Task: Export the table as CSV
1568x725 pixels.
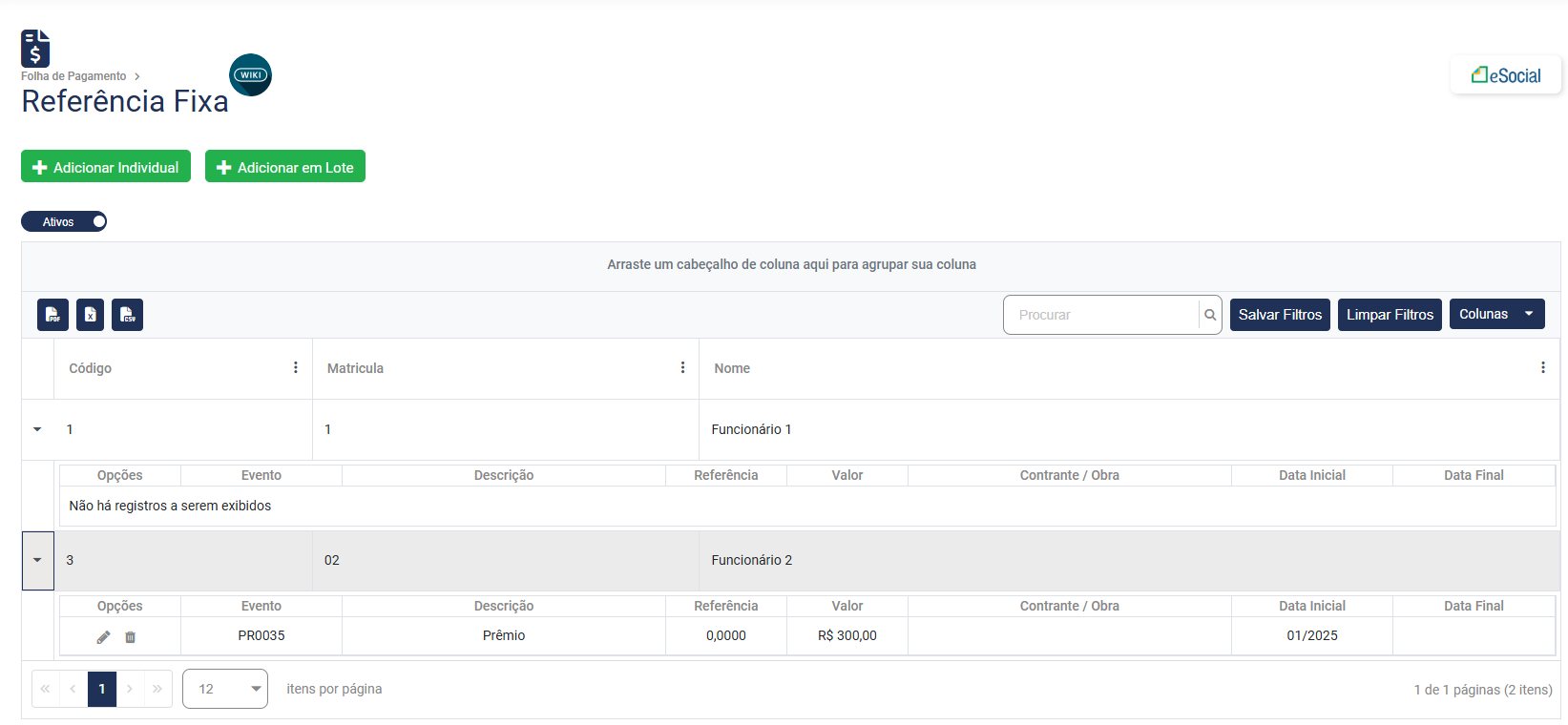Action: click(127, 315)
